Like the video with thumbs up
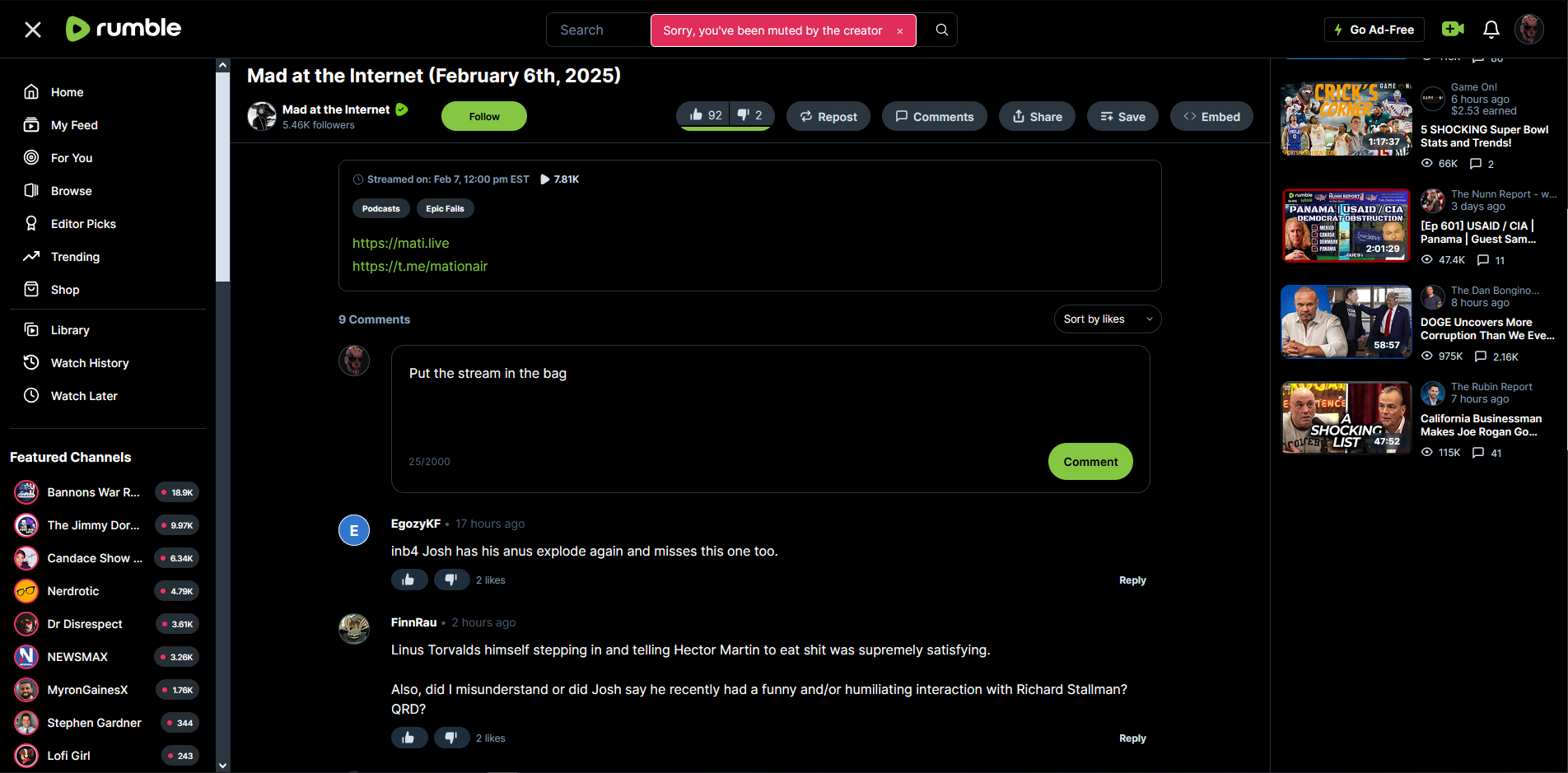 click(706, 115)
